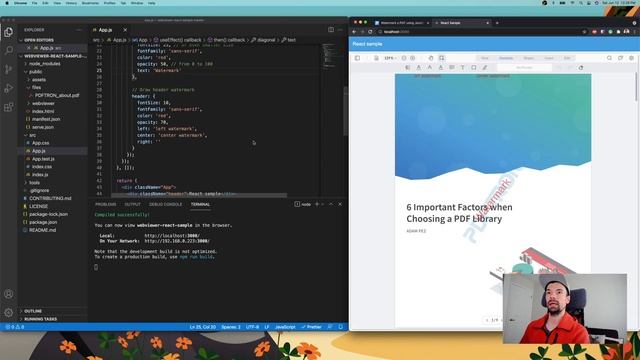The width and height of the screenshot is (640, 360).
Task: Open the Explorer view in VS Code activity bar
Action: click(9, 32)
